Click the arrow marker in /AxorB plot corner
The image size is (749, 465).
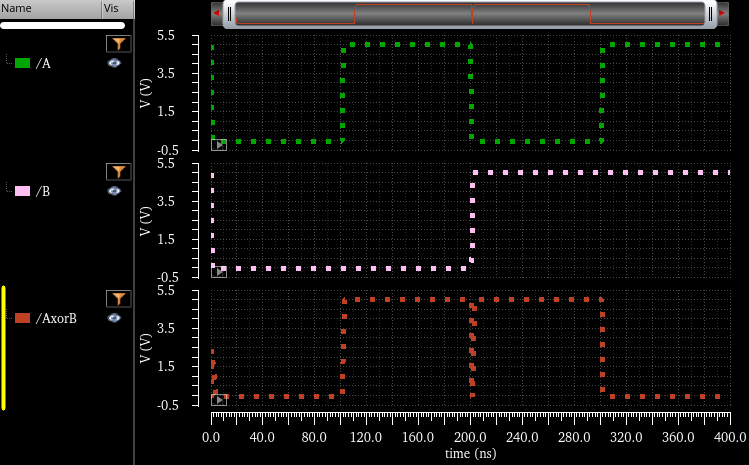point(218,400)
